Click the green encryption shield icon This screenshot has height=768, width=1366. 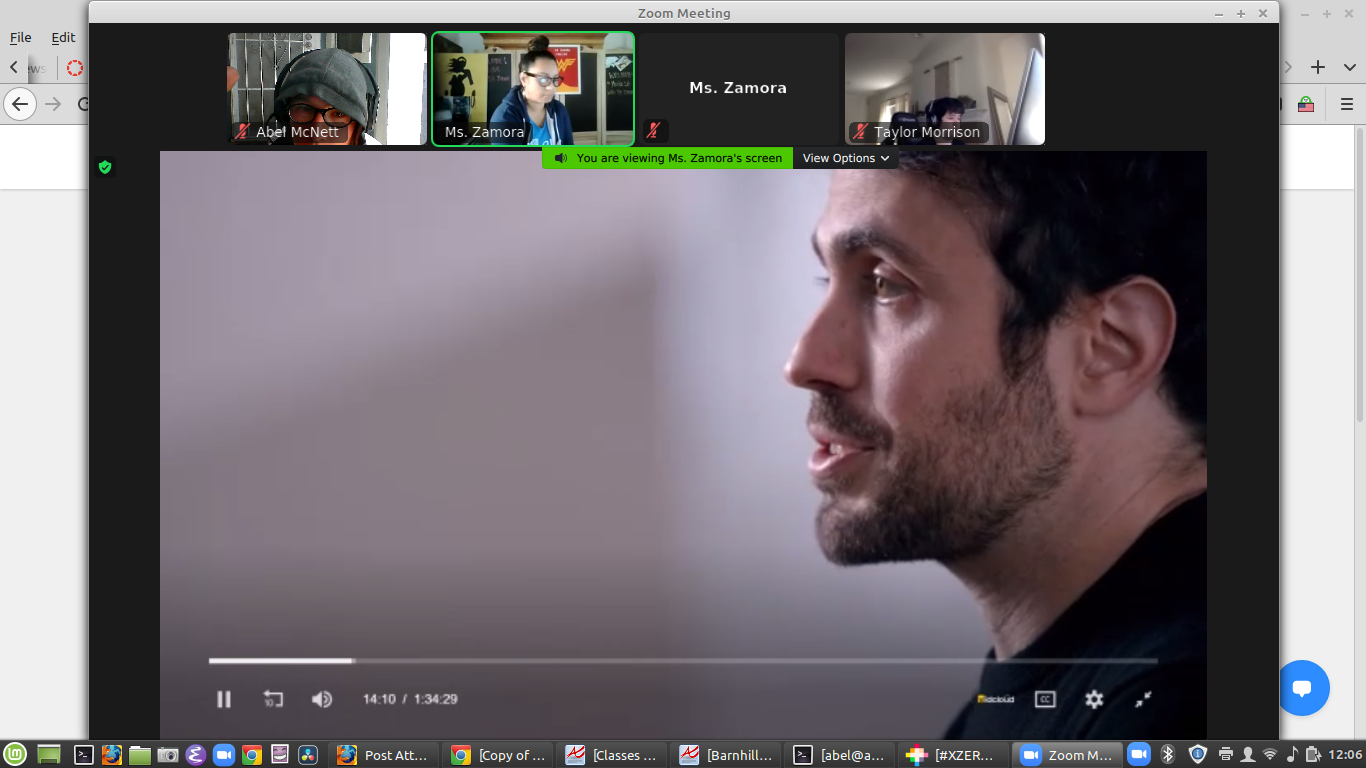105,167
